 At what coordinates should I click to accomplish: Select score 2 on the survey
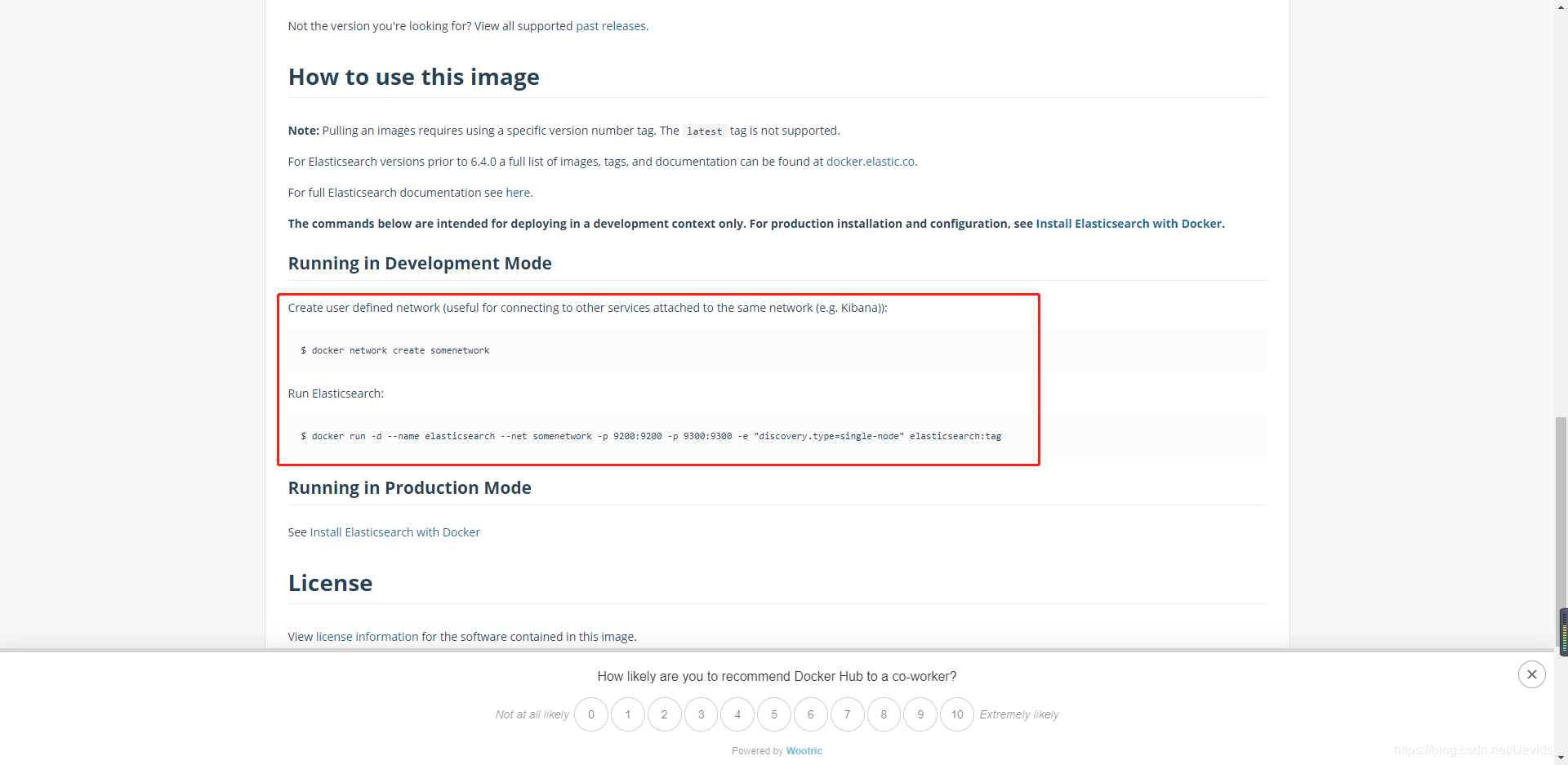pyautogui.click(x=664, y=714)
